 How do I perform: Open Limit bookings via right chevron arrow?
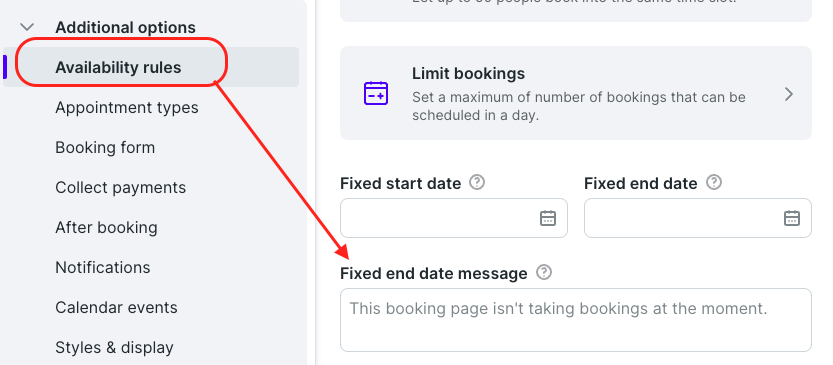[x=789, y=95]
